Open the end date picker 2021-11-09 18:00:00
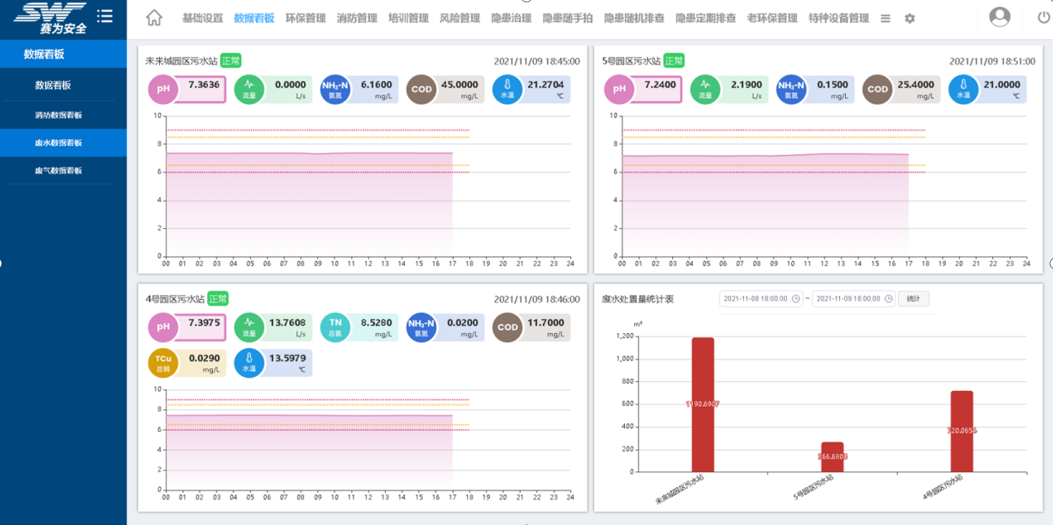Image resolution: width=1053 pixels, height=525 pixels. pyautogui.click(x=851, y=299)
